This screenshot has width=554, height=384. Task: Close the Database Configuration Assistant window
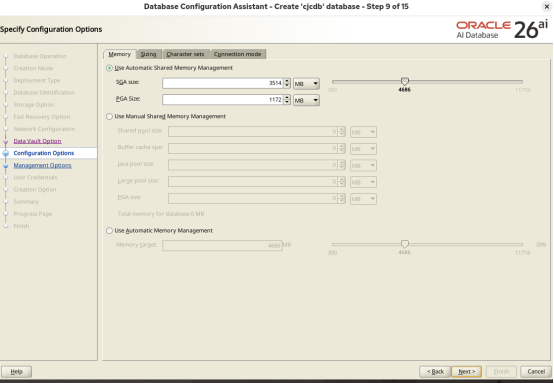(x=547, y=7)
